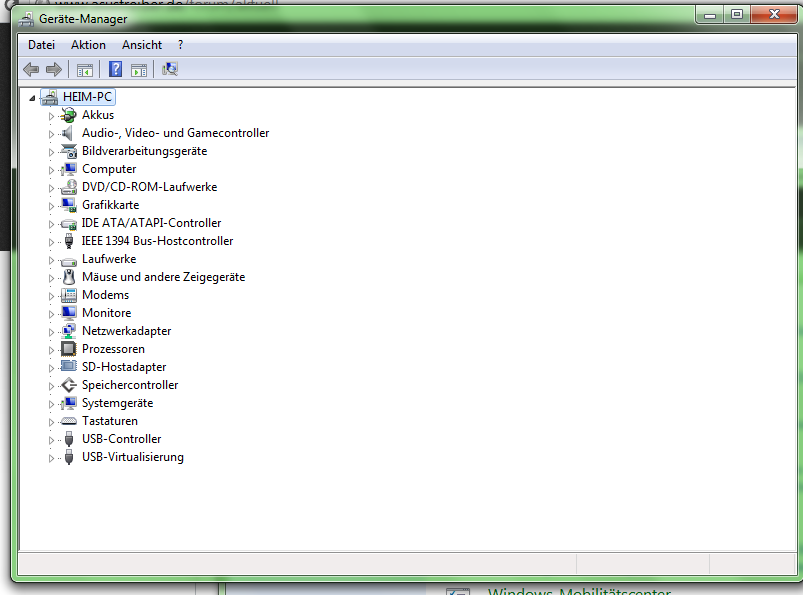The width and height of the screenshot is (803, 595).
Task: Select Mäuse und andere Zeigegeräte label
Action: (x=163, y=277)
